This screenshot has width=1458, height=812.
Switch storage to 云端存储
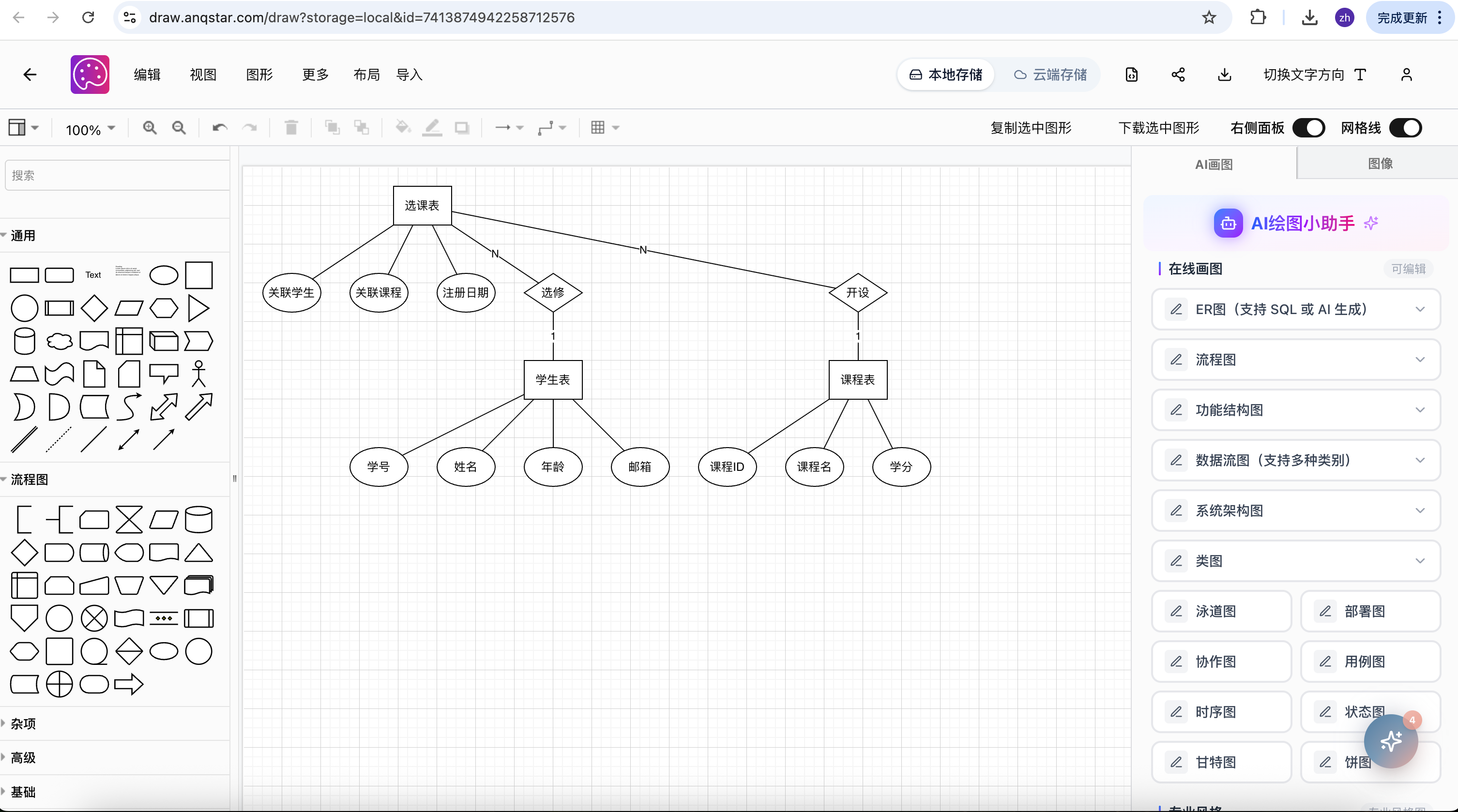[1050, 74]
